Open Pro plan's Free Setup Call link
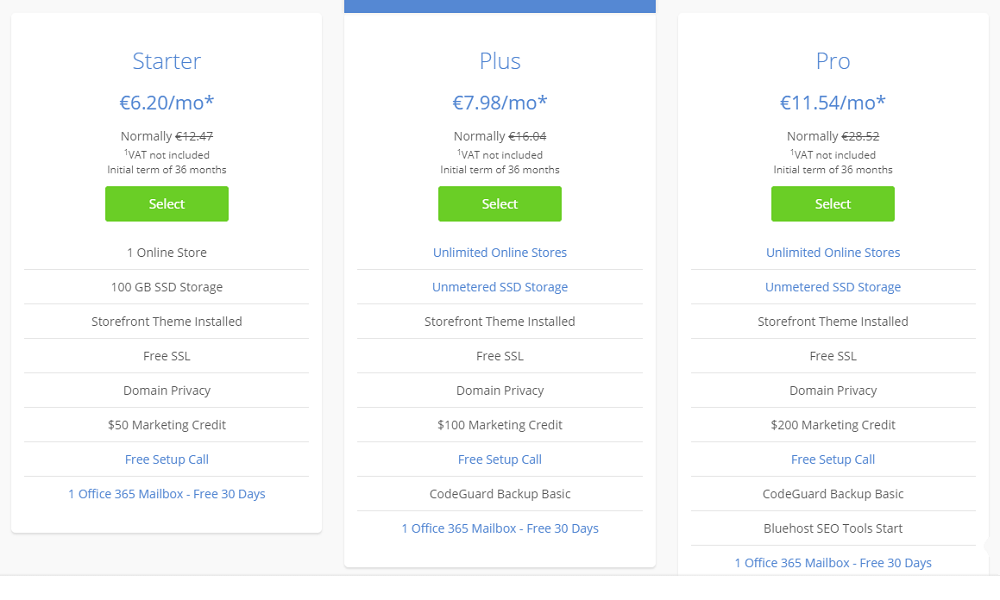The height and width of the screenshot is (600, 1000). pyautogui.click(x=833, y=460)
